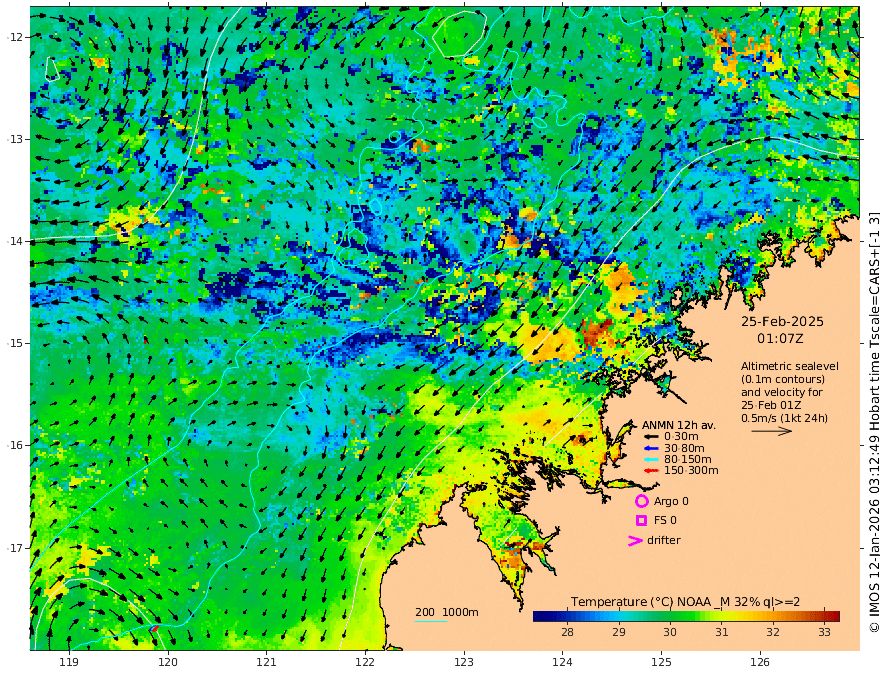The image size is (880, 680).
Task: Click the cyan depth contour legend line
Action: point(431,621)
